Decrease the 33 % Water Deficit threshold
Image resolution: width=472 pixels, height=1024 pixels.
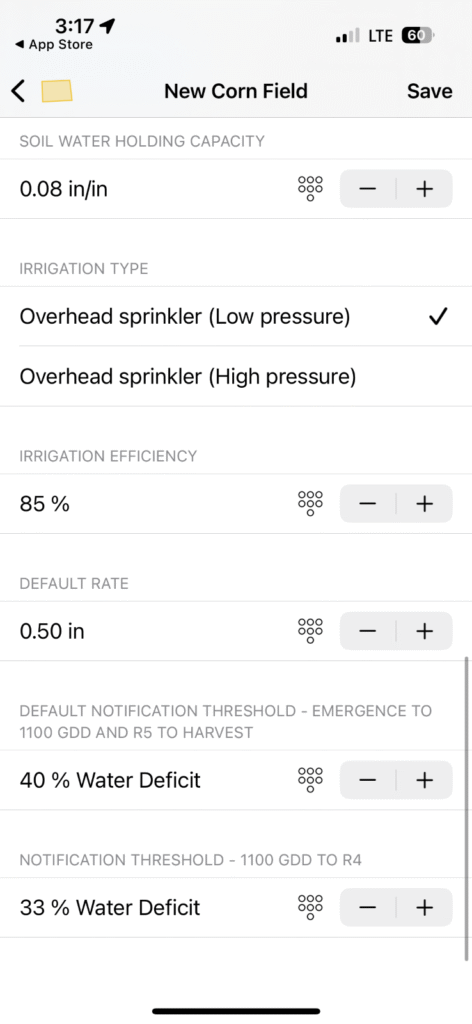pyautogui.click(x=368, y=907)
